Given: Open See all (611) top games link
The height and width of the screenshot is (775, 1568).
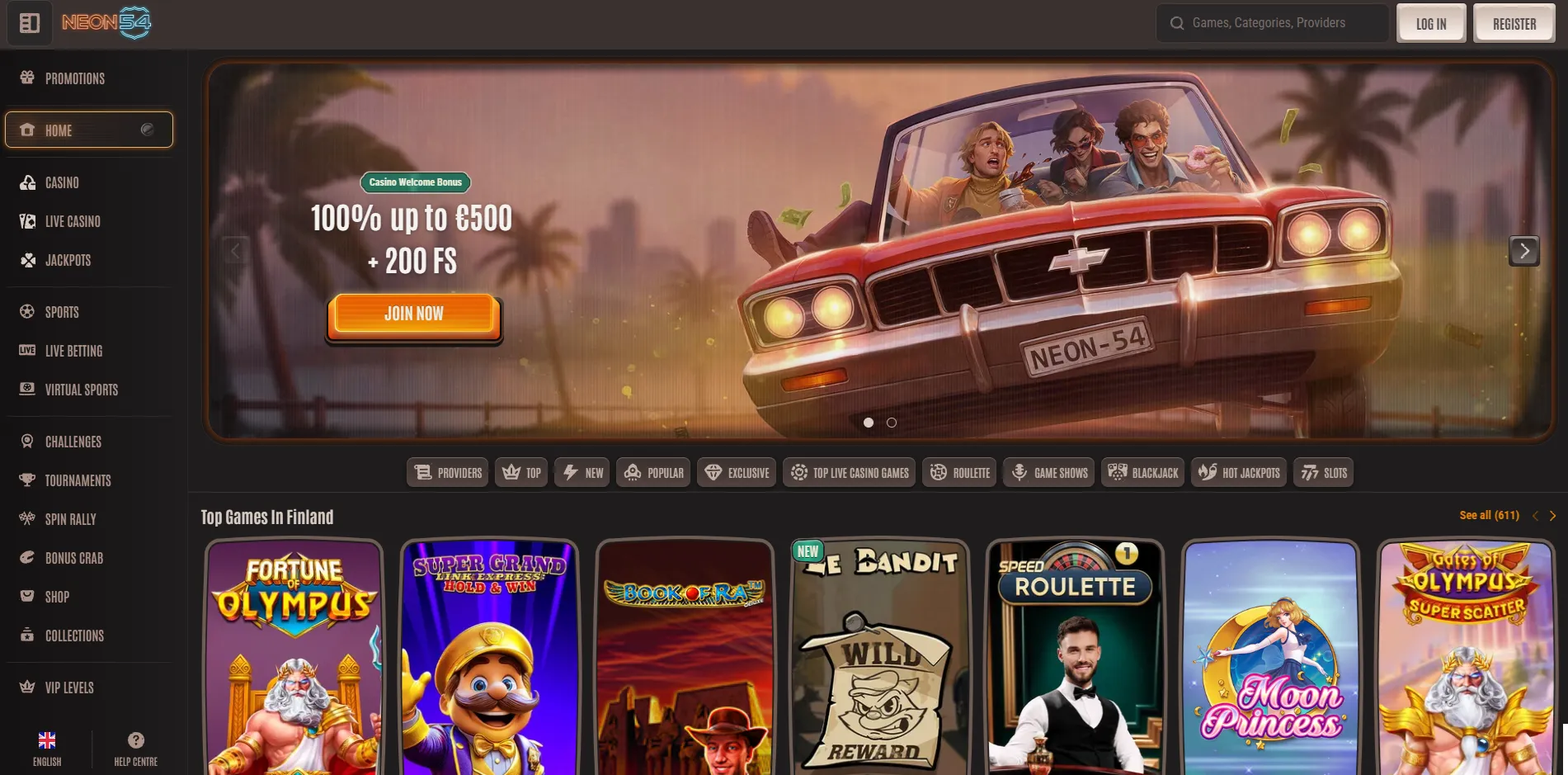Looking at the screenshot, I should [x=1488, y=515].
